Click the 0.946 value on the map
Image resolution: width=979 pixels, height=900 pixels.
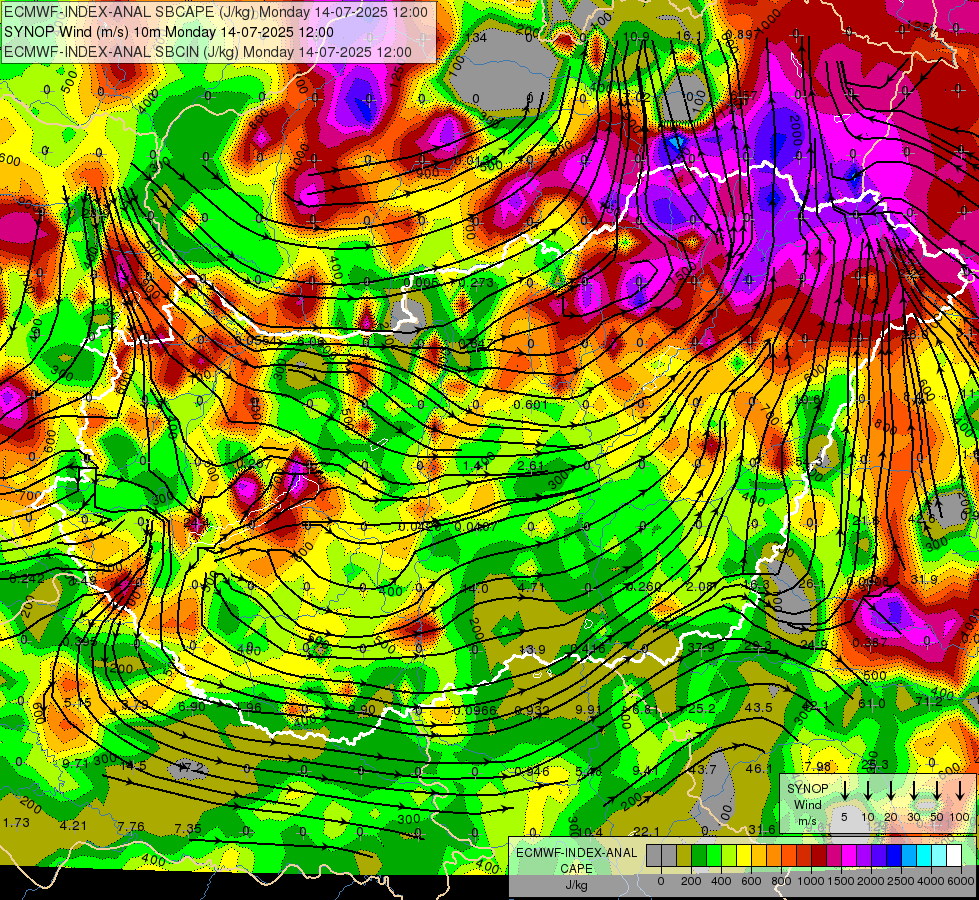click(x=532, y=771)
